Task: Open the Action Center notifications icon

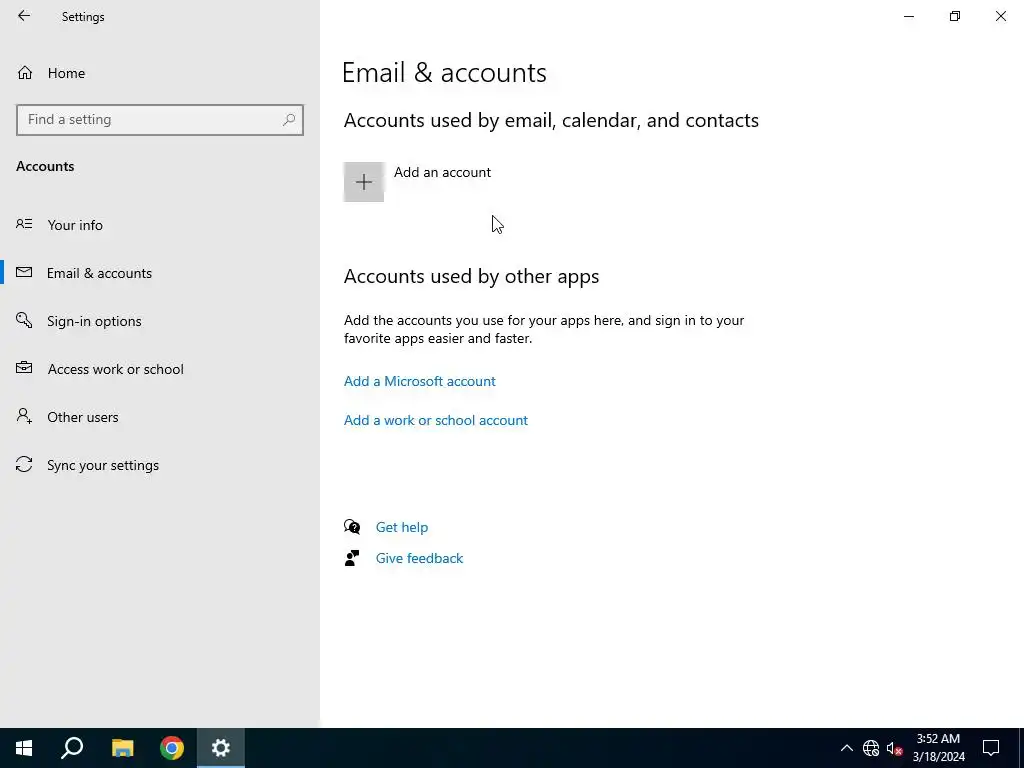Action: coord(991,748)
